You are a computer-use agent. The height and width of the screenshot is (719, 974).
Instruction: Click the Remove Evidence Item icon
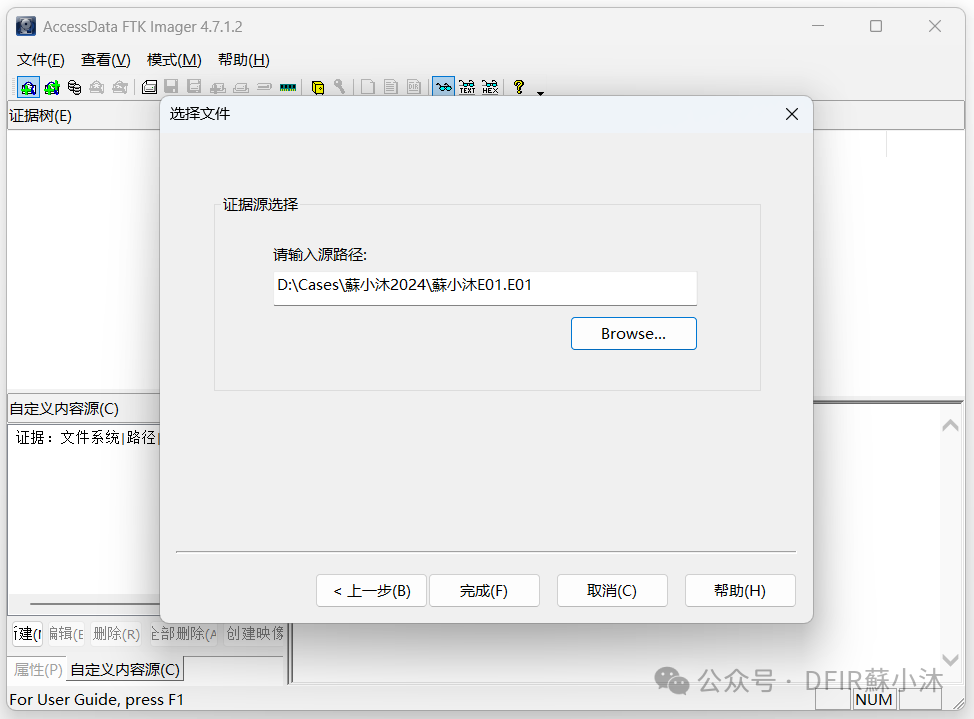pyautogui.click(x=97, y=88)
